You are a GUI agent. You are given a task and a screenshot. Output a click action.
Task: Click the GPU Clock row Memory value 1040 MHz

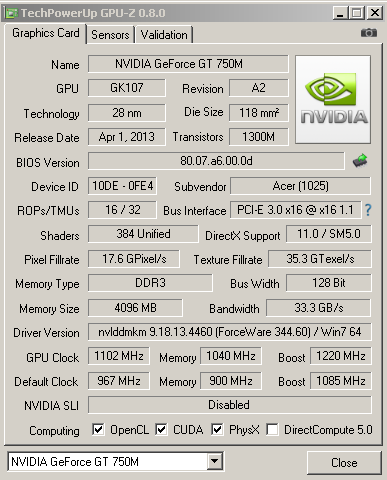[231, 356]
